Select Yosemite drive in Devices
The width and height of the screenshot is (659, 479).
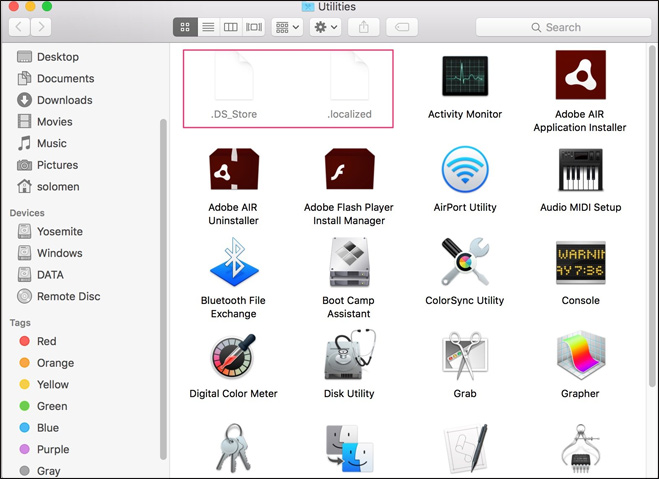pos(50,232)
